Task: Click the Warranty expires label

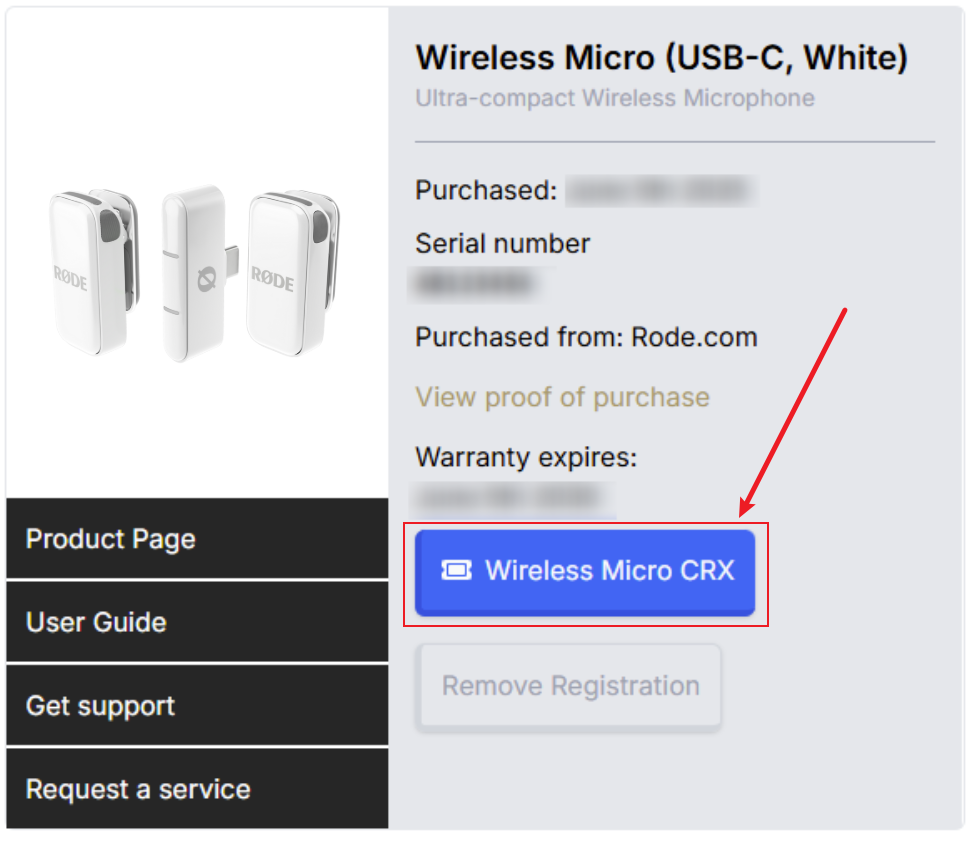Action: [526, 457]
